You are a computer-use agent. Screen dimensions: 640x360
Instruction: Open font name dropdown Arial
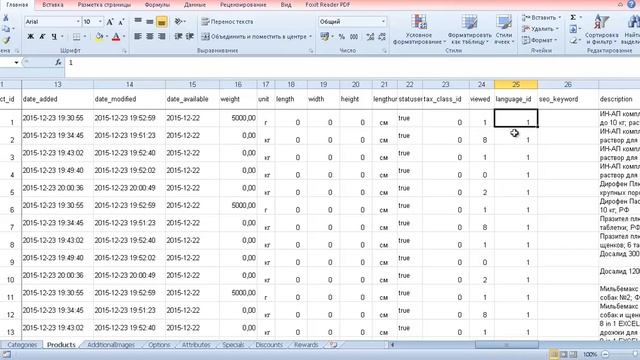pyautogui.click(x=78, y=22)
